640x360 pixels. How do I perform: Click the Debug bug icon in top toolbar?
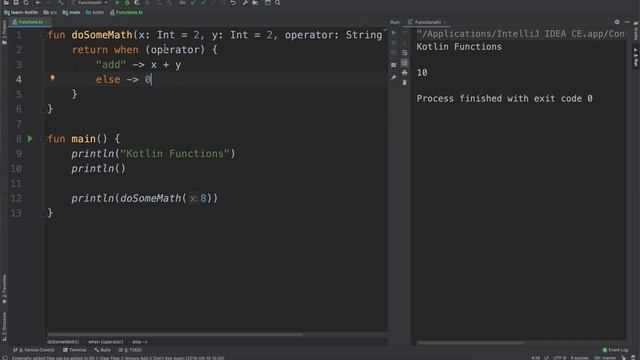(127, 2)
